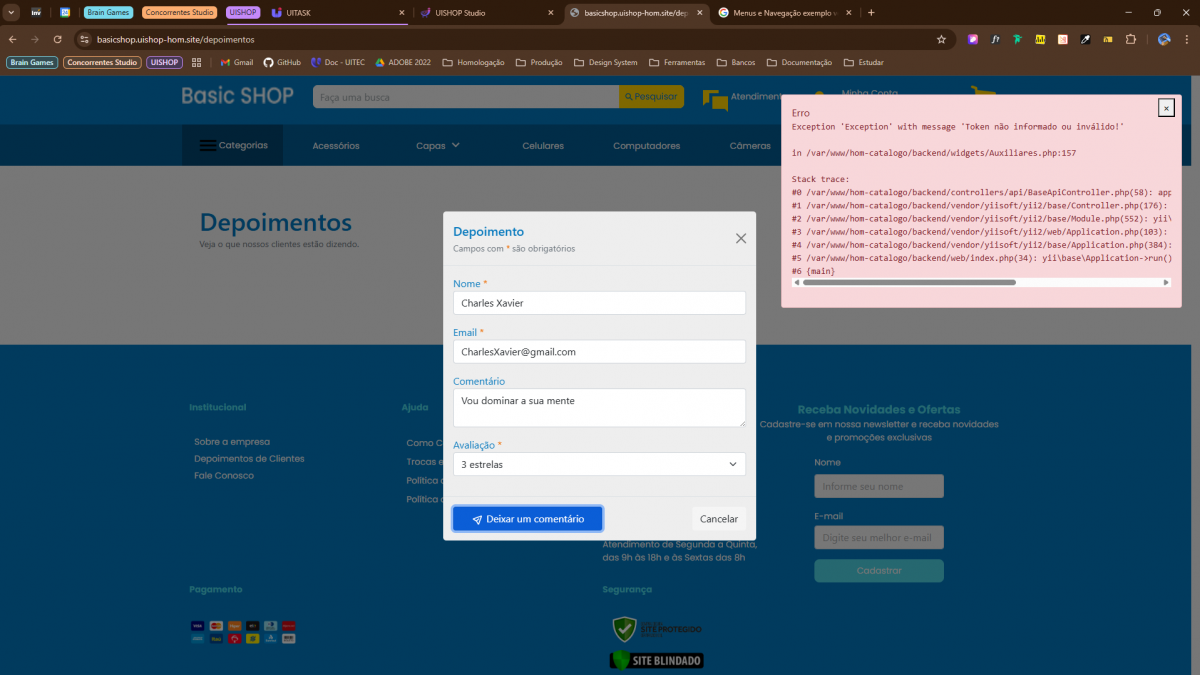The height and width of the screenshot is (675, 1200).
Task: Open the Homologação bookmarks folder
Action: click(x=473, y=62)
